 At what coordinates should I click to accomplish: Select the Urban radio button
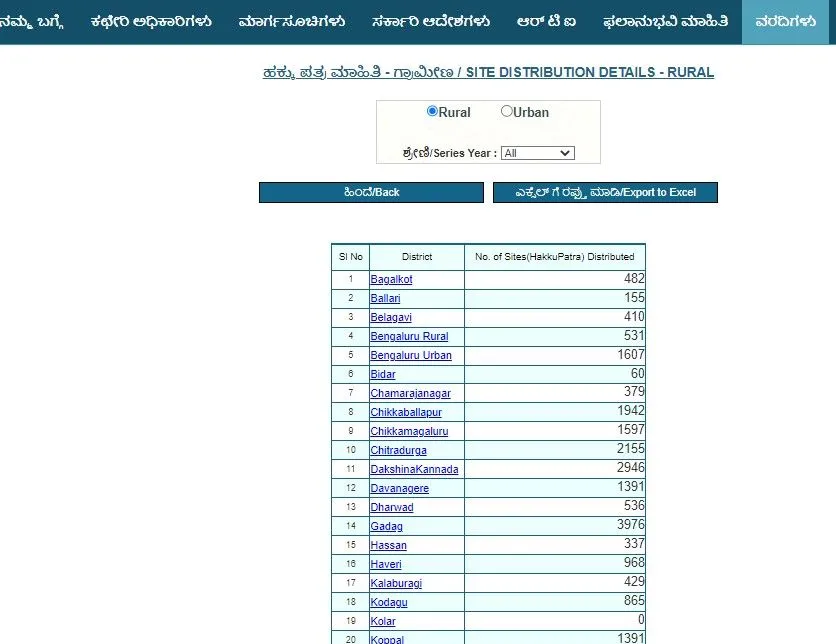(x=506, y=112)
